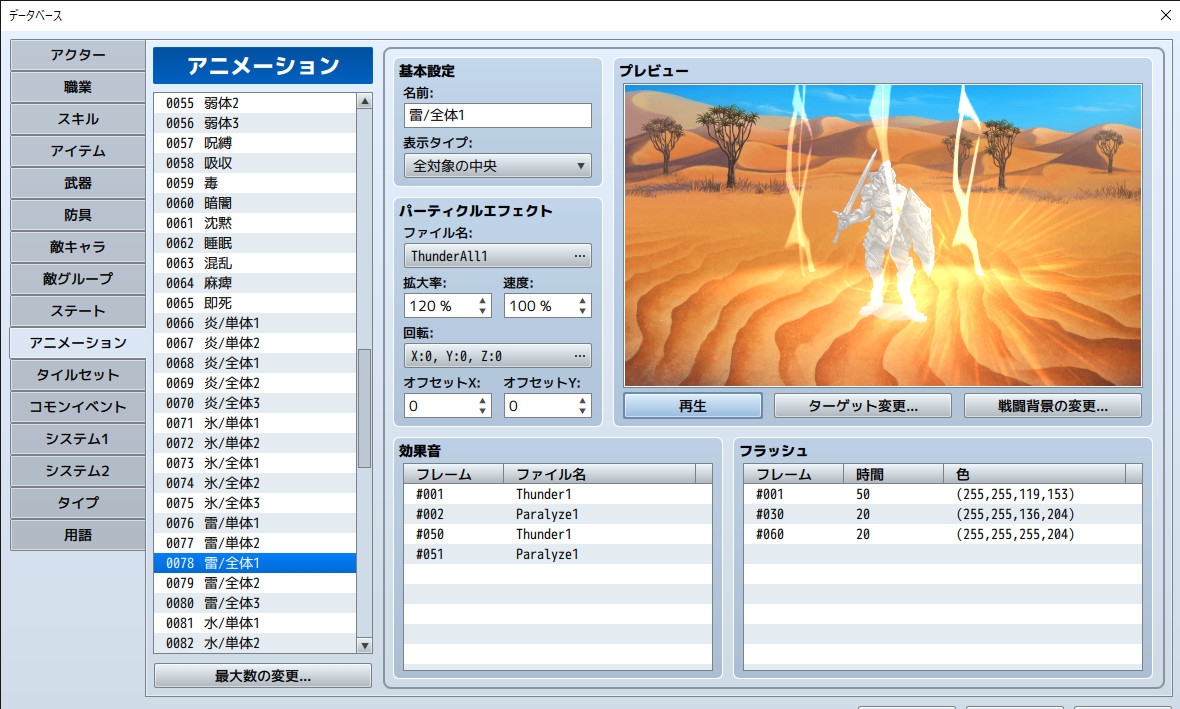This screenshot has height=709, width=1180.
Task: Click the 再生 playback button
Action: click(x=691, y=405)
